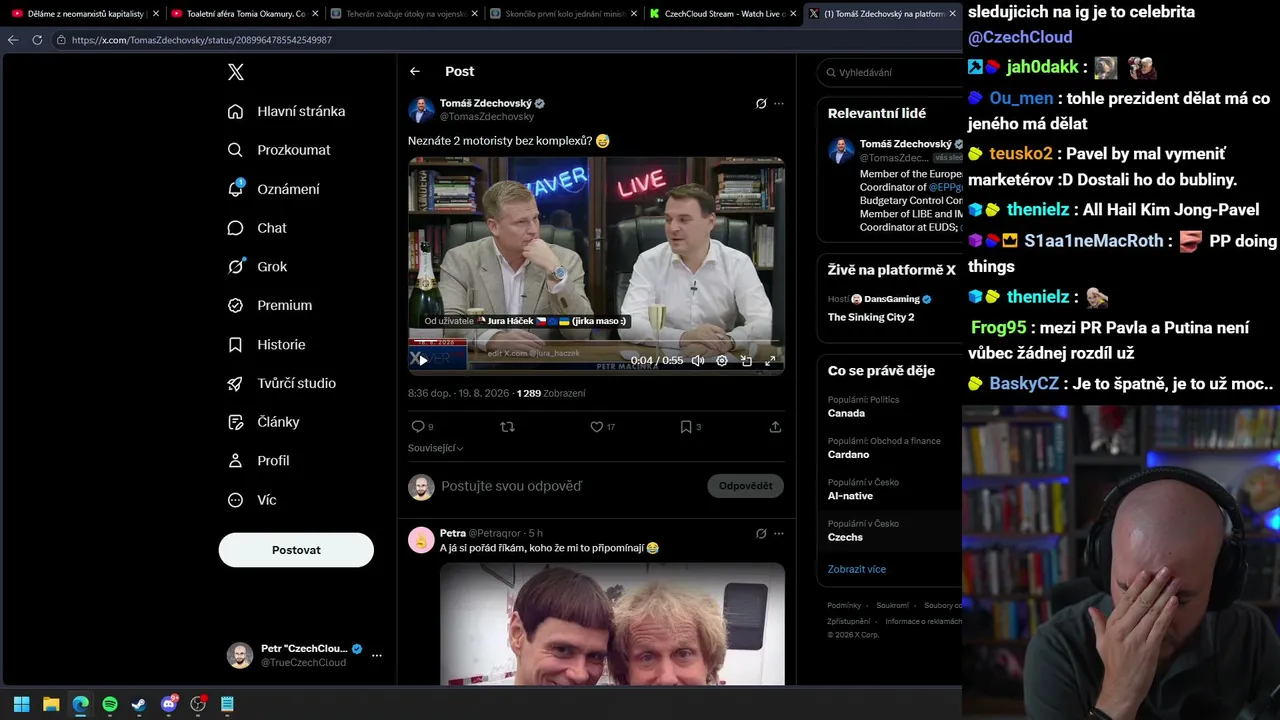Click the Postovat button

click(296, 550)
